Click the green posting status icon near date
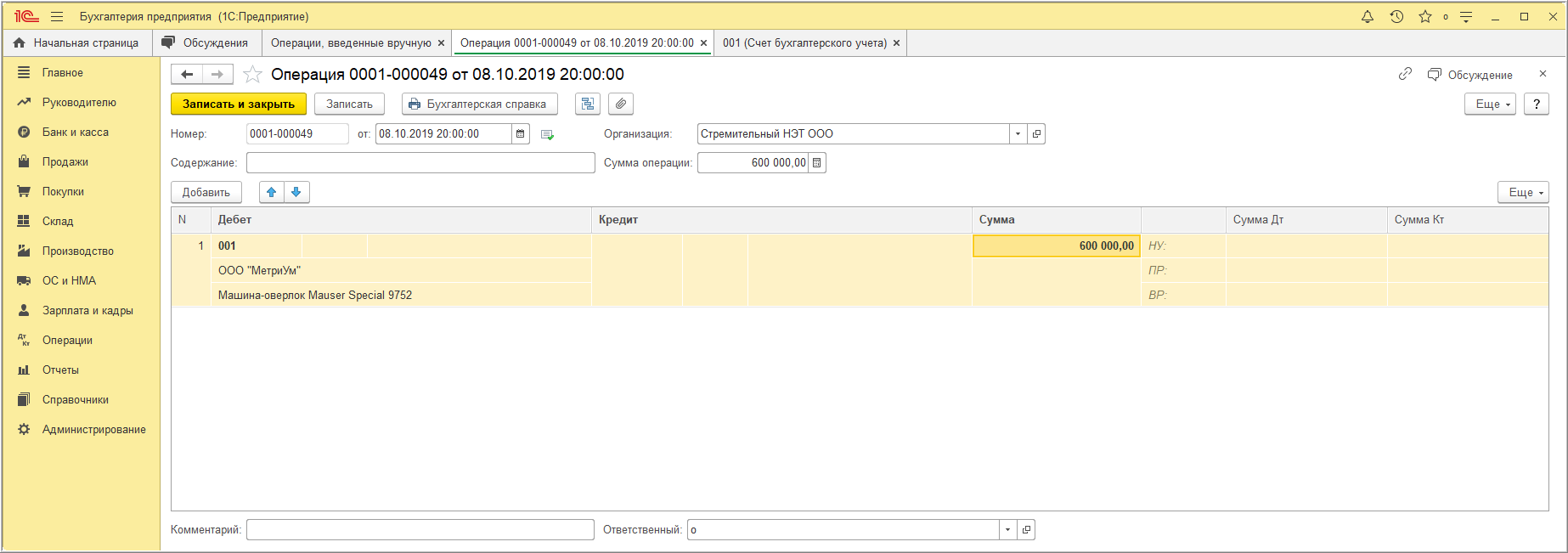 click(547, 134)
